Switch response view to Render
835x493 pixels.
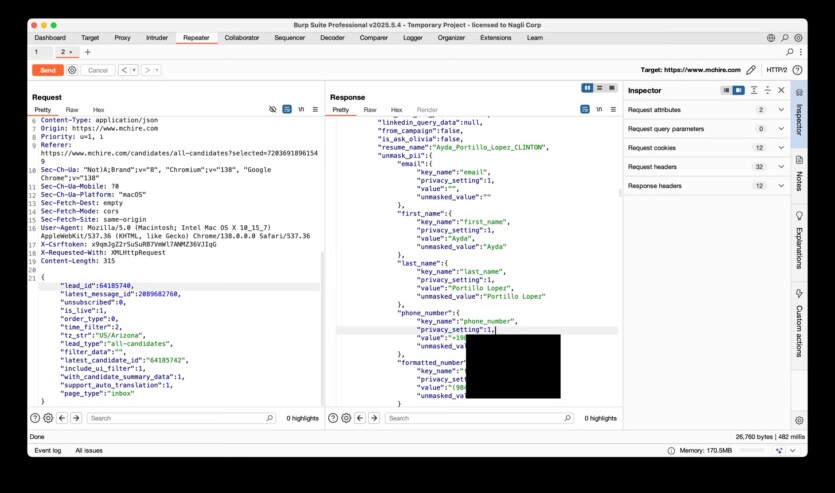[x=427, y=110]
